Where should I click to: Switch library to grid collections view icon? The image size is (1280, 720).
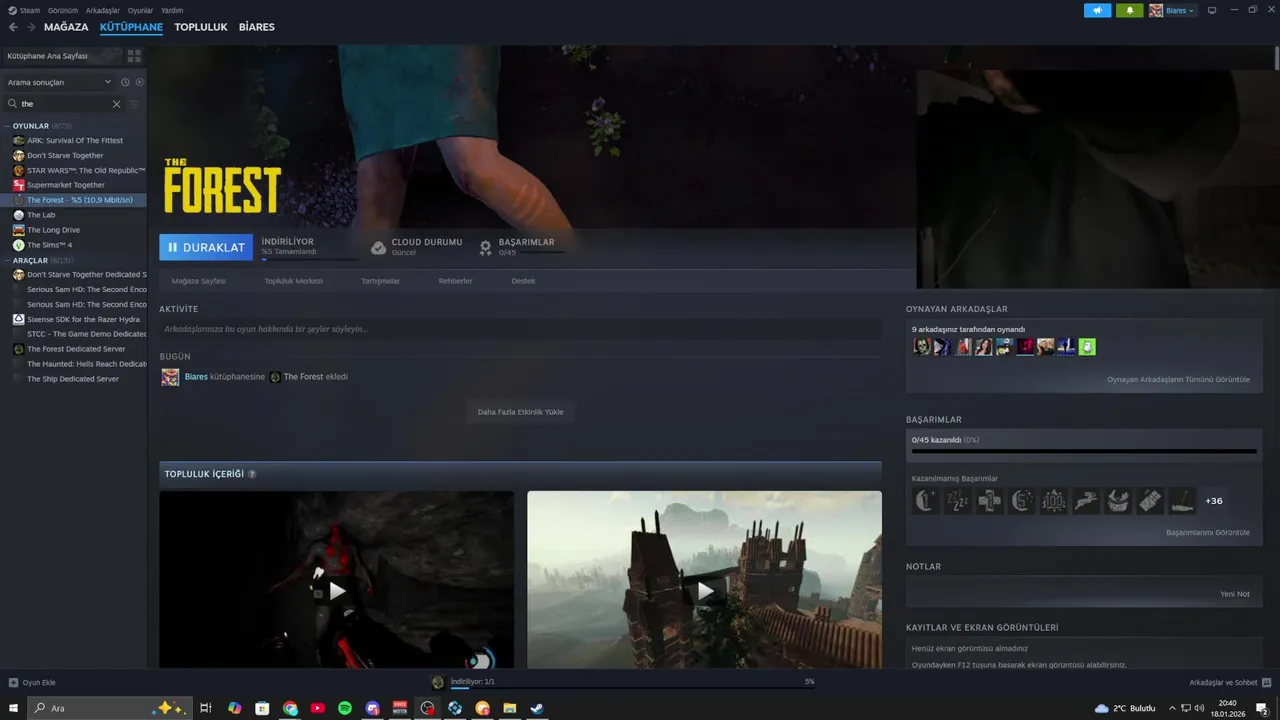134,56
